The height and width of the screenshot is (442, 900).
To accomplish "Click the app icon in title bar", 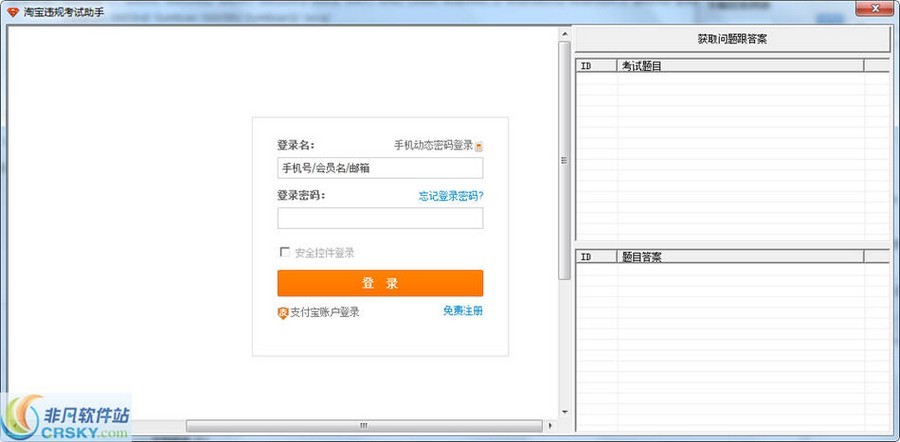I will 13,12.
